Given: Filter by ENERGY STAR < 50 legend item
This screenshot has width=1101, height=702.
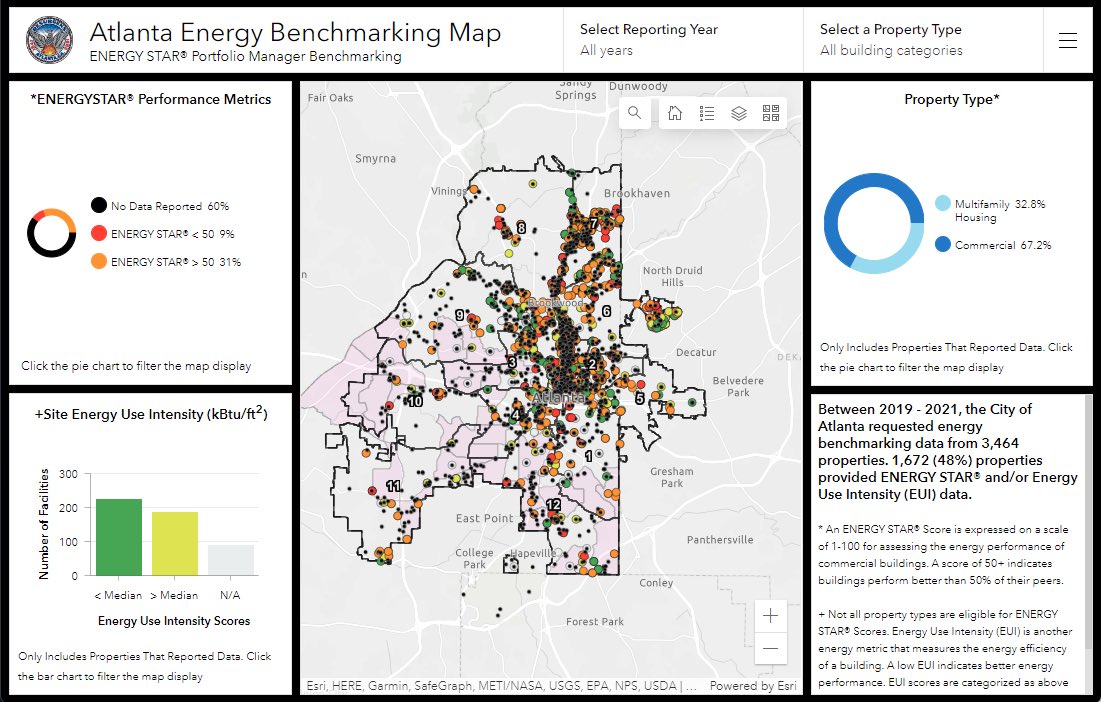Looking at the screenshot, I should tap(162, 234).
